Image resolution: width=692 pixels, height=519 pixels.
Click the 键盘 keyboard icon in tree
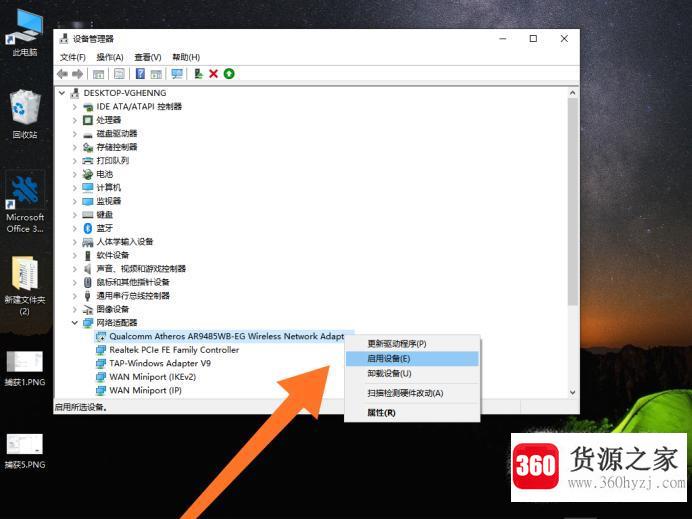[x=88, y=215]
